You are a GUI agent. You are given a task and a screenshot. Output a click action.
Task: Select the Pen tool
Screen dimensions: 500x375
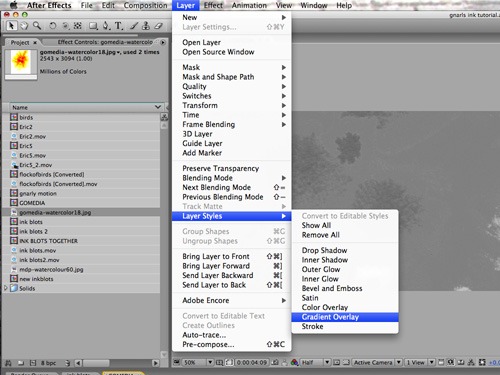[106, 26]
